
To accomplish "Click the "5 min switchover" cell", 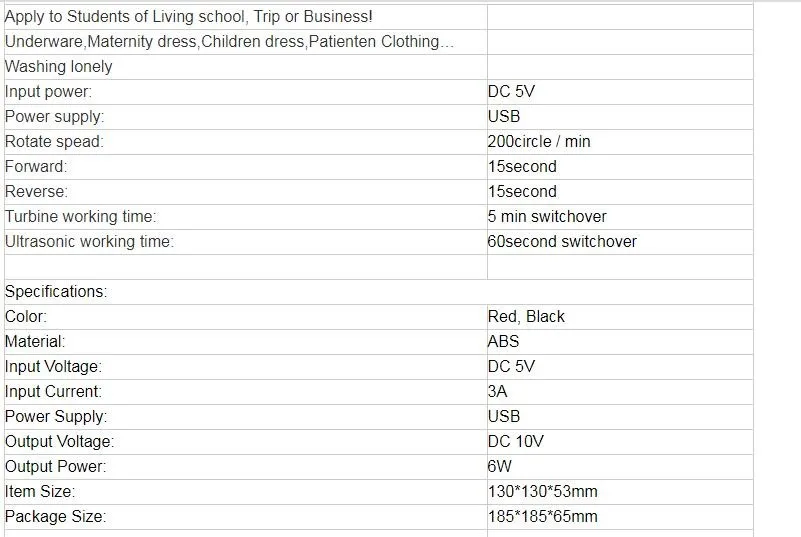I will pos(547,217).
